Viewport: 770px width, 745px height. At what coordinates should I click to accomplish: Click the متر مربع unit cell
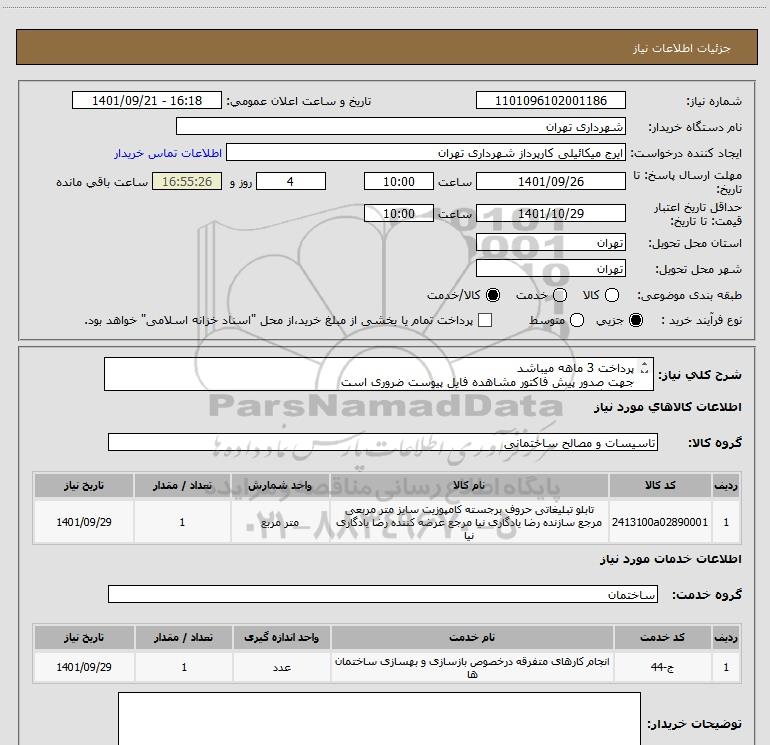click(x=280, y=522)
